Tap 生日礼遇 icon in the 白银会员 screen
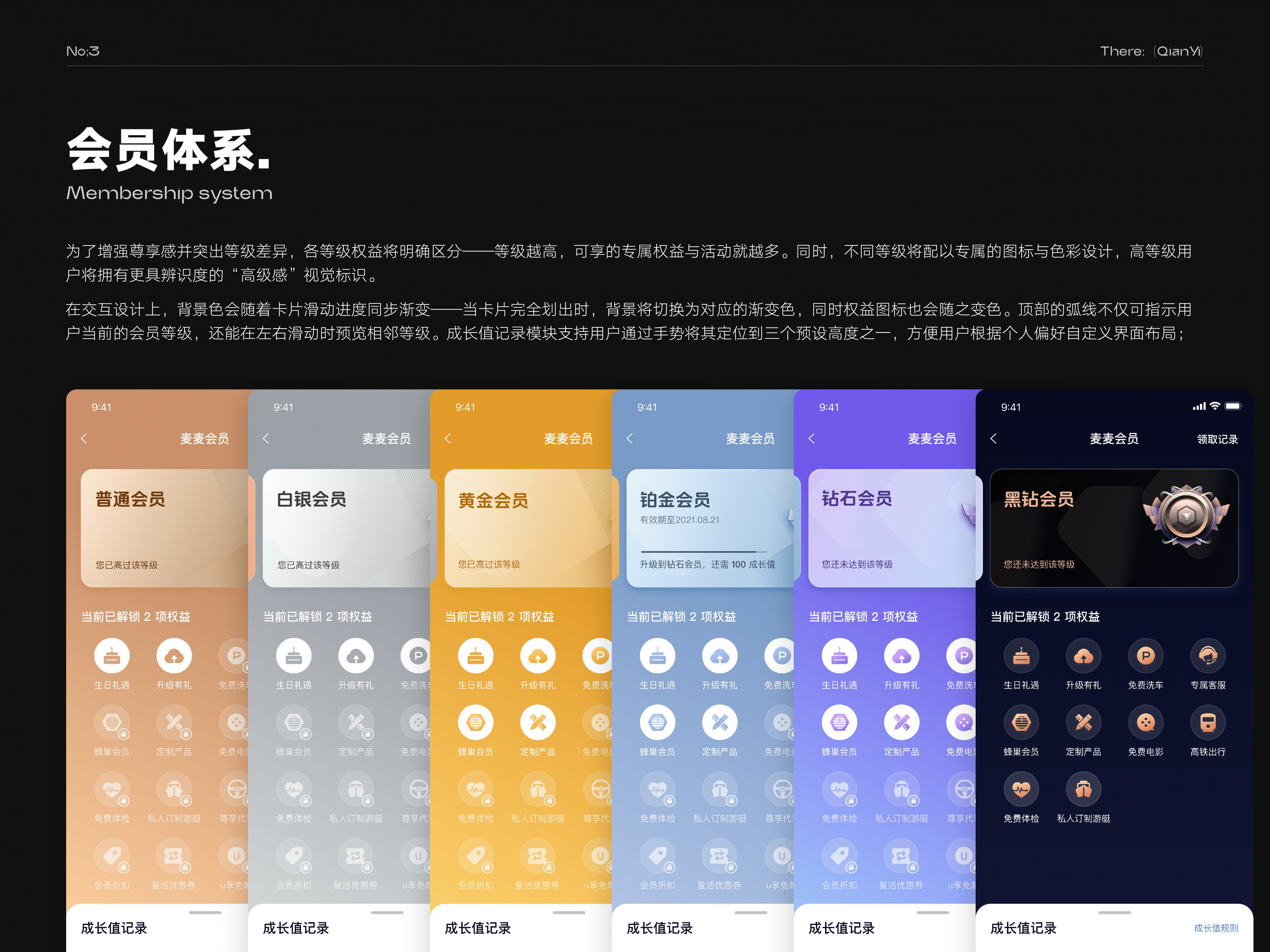Screen dimensions: 1270x952 tap(294, 656)
